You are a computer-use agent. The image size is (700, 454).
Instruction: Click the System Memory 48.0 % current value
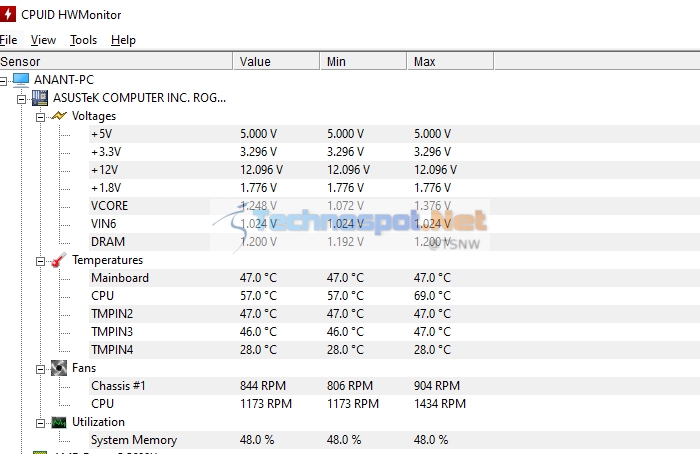[x=257, y=440]
